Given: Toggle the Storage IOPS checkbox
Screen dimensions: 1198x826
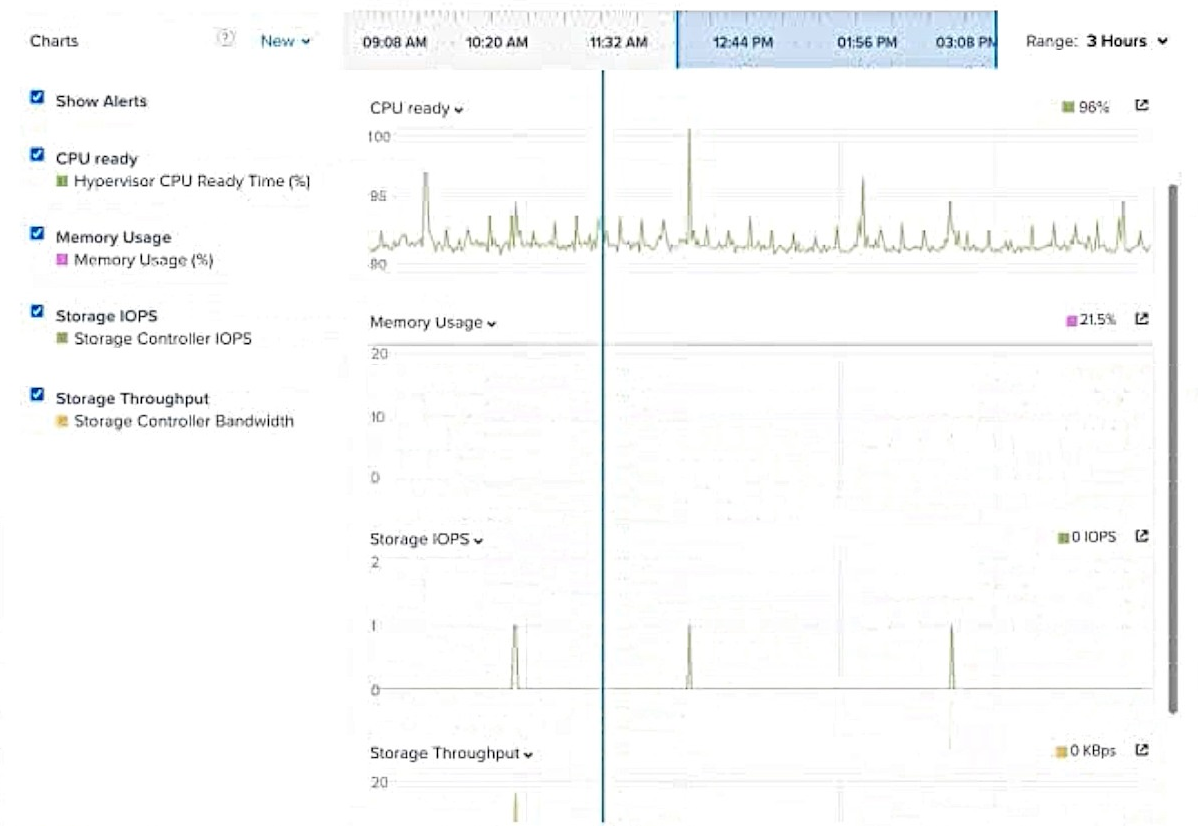Looking at the screenshot, I should [x=37, y=312].
